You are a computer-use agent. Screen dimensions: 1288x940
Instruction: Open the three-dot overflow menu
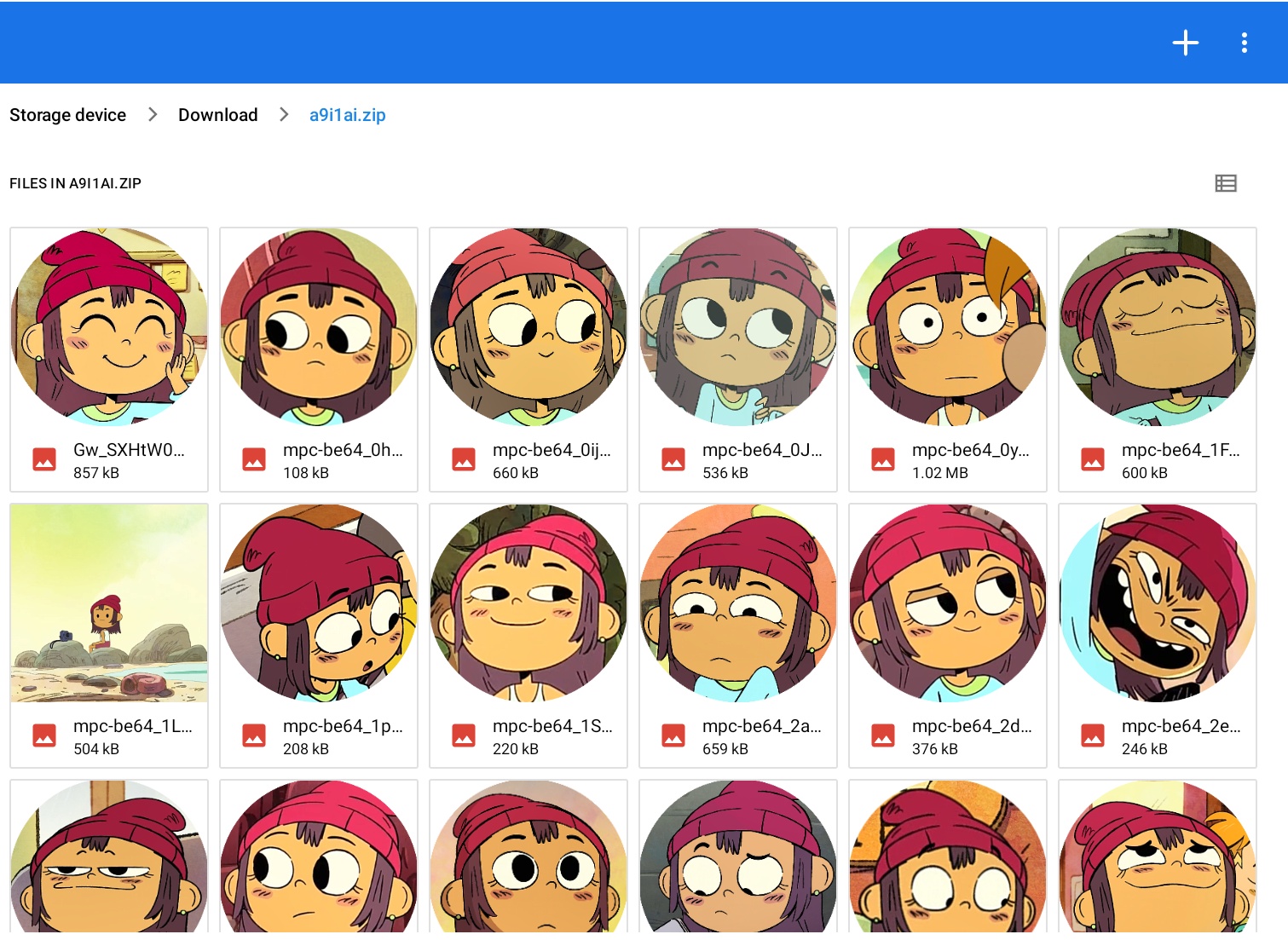pyautogui.click(x=1245, y=43)
